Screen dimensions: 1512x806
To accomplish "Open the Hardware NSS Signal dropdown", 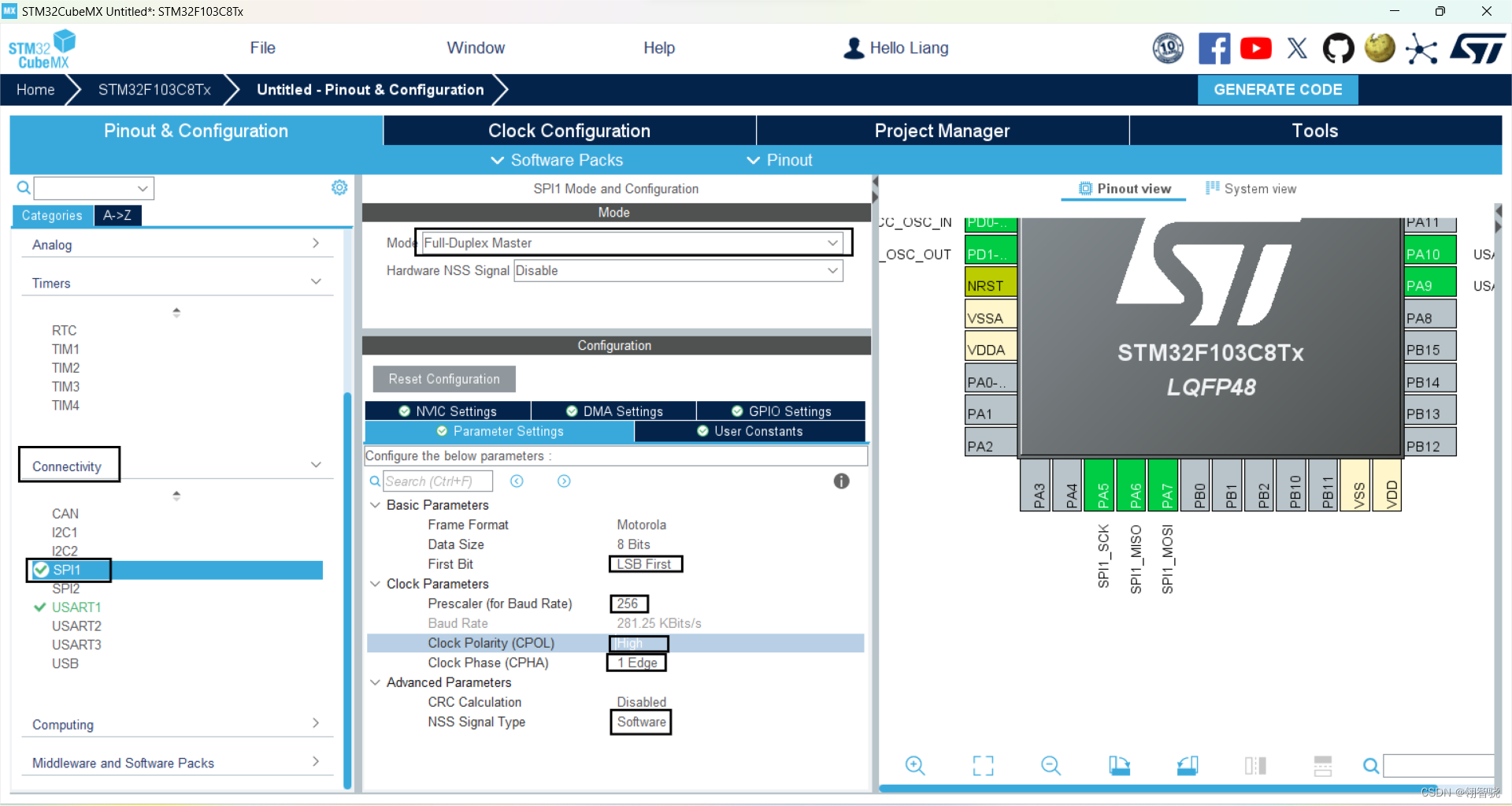I will click(x=678, y=271).
